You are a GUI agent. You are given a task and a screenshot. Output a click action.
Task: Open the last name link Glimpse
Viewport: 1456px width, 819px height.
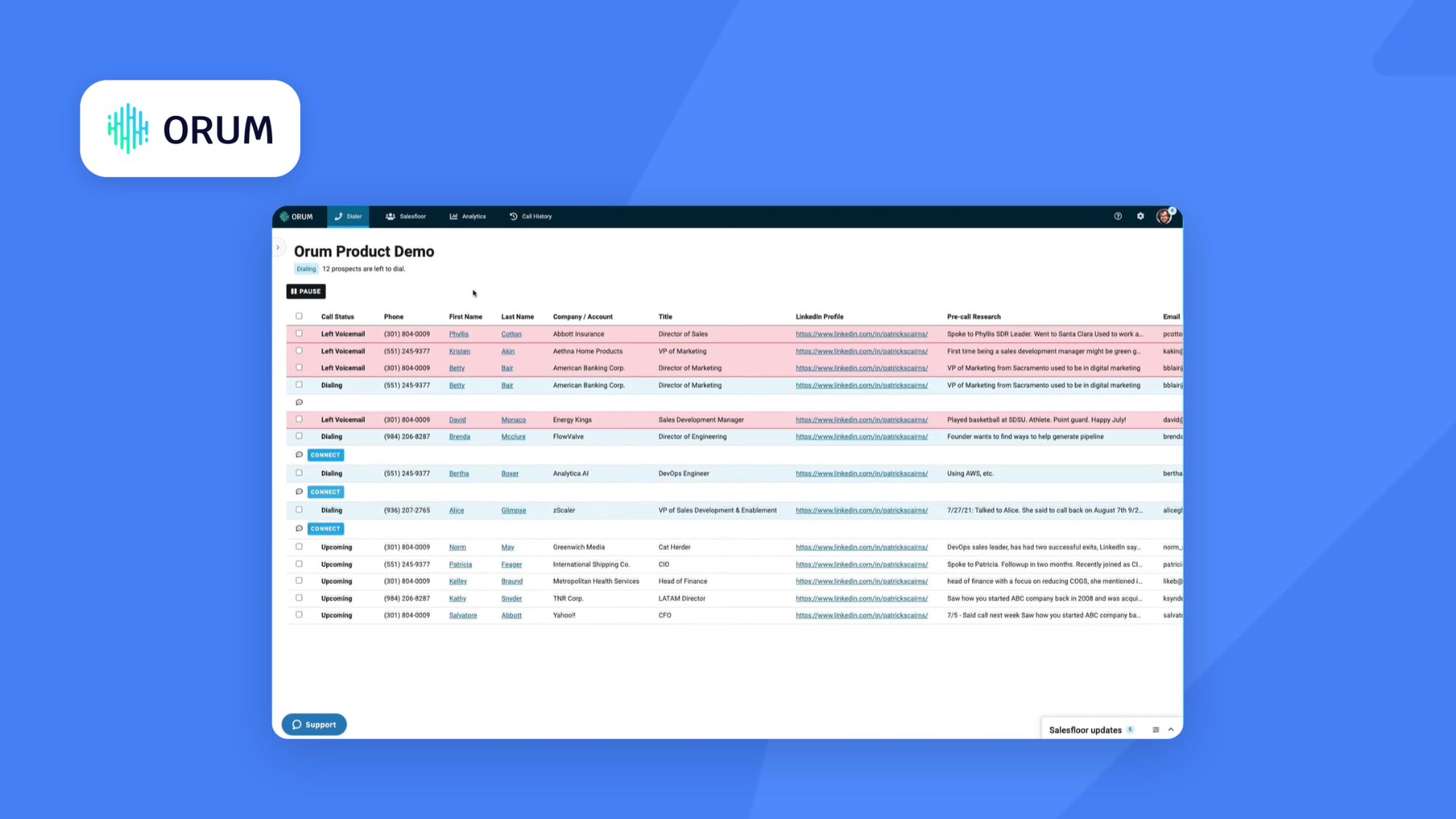pos(514,510)
